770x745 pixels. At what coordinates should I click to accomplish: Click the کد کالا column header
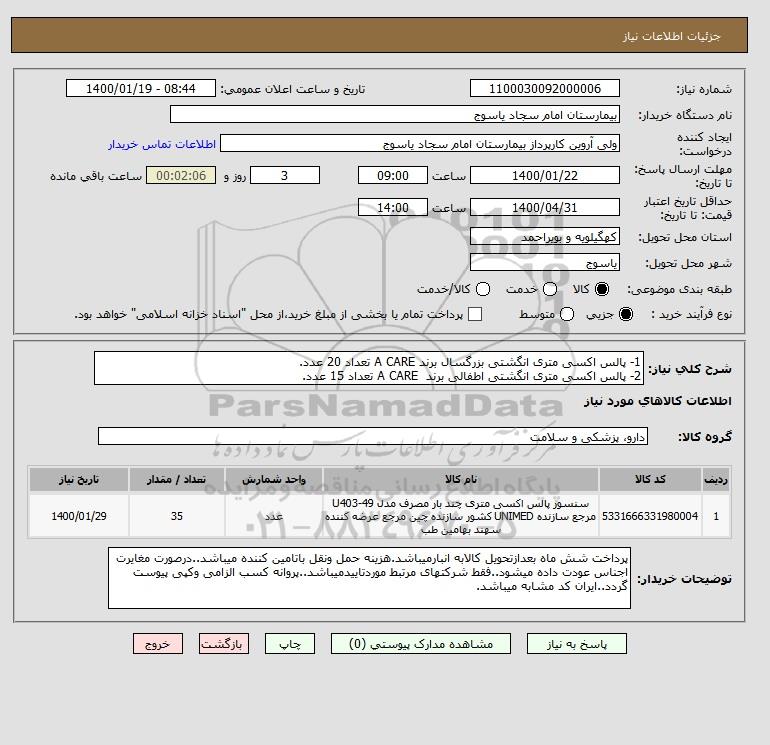coord(650,479)
